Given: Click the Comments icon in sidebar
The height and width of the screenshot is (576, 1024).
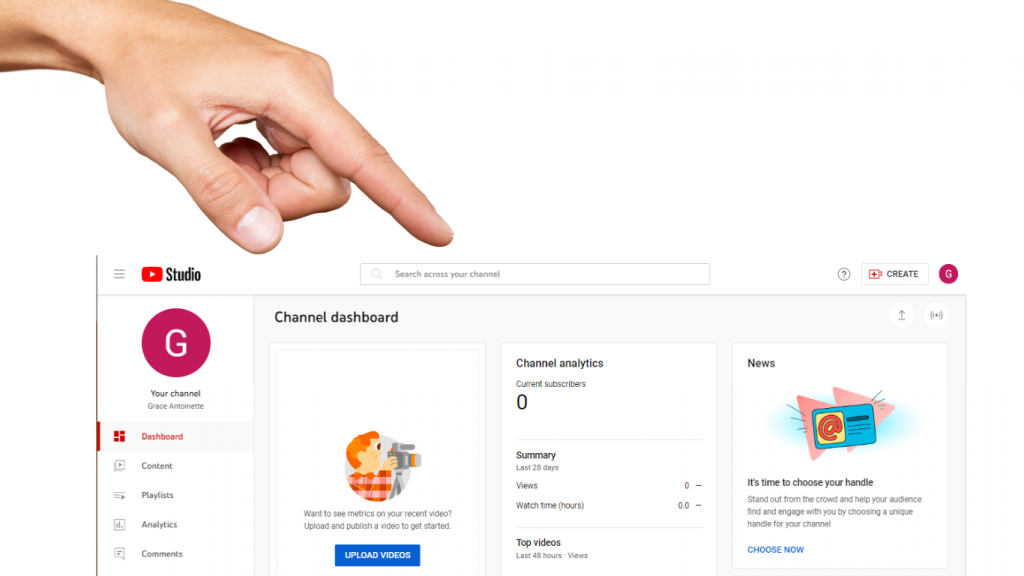Looking at the screenshot, I should [x=120, y=554].
